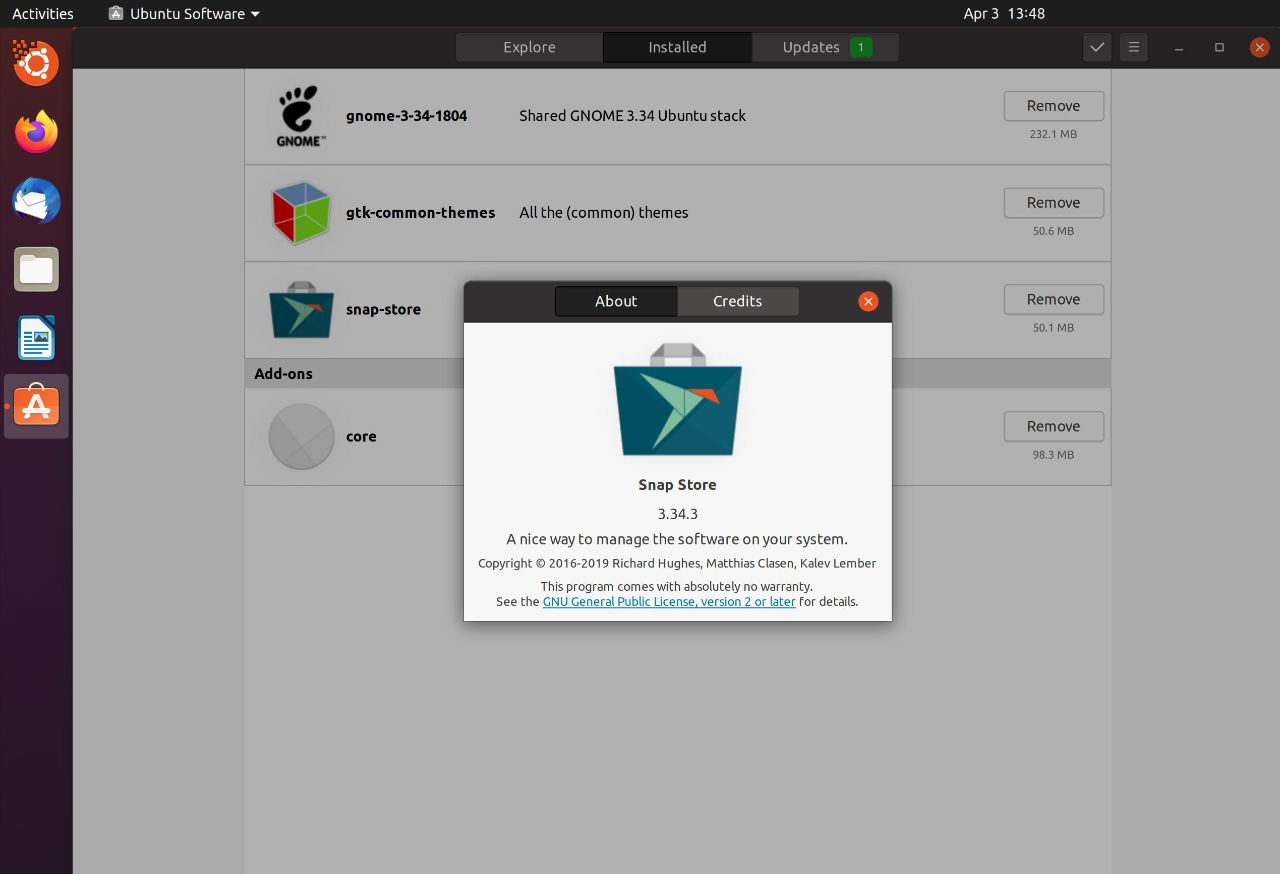Select the About tab in dialog

616,301
